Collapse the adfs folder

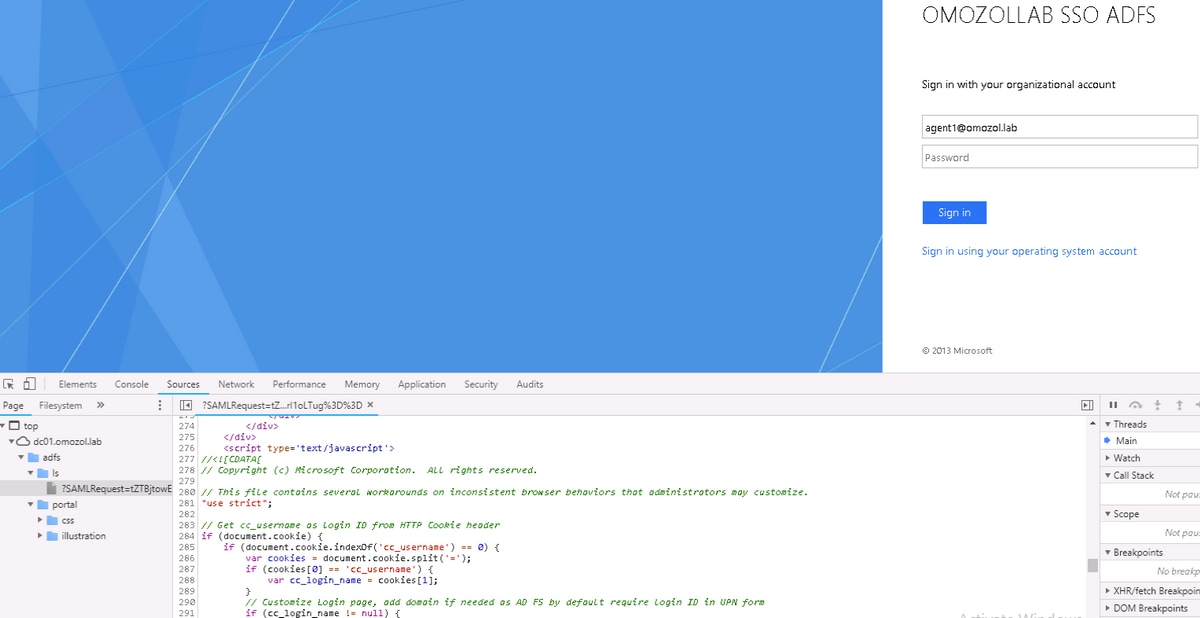coord(21,457)
